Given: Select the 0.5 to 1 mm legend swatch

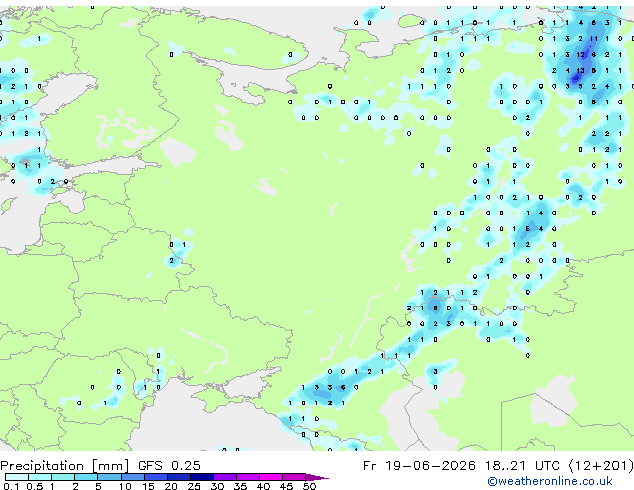Looking at the screenshot, I should click(x=40, y=477).
